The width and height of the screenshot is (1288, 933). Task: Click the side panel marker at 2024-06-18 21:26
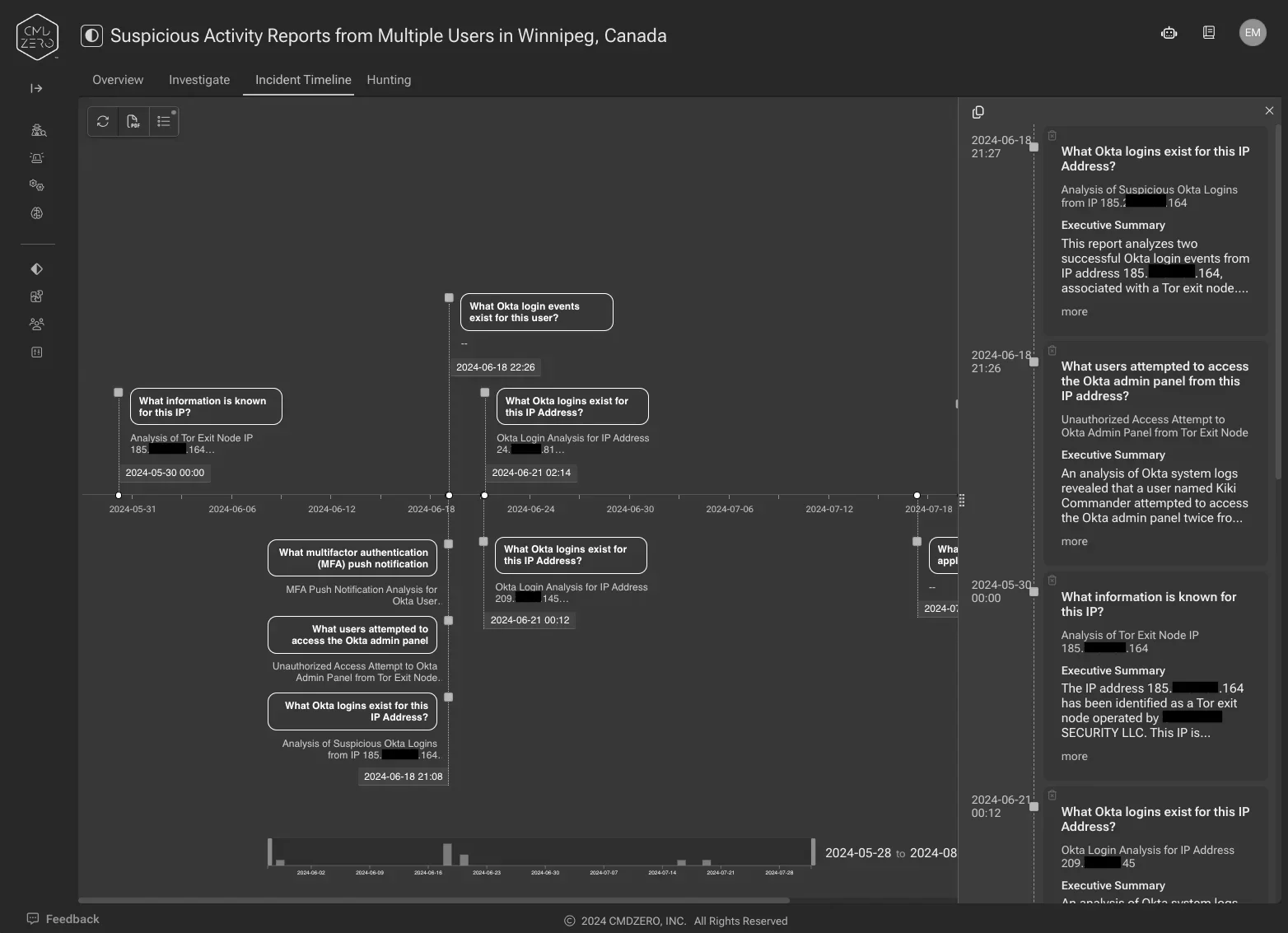pos(1034,362)
